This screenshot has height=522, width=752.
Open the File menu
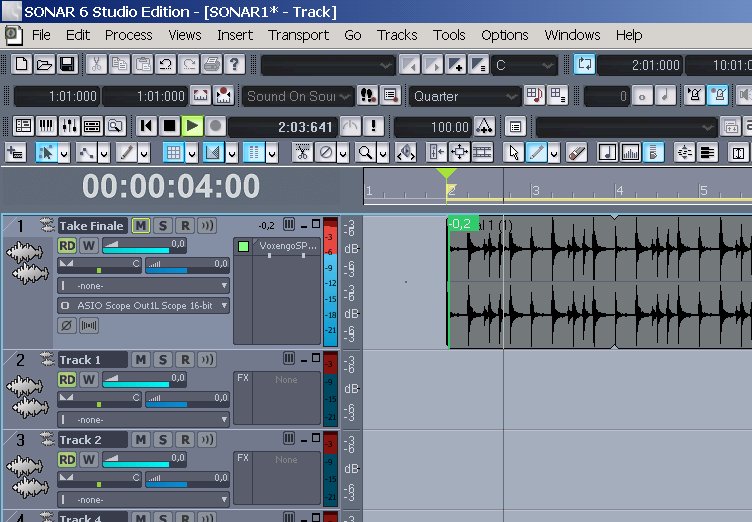(x=41, y=35)
